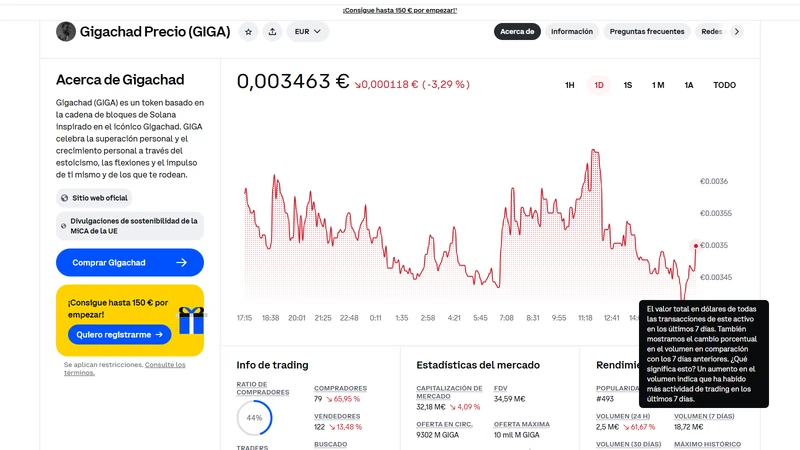Viewport: 800px width, 450px height.
Task: Click the share upload icon
Action: (x=272, y=32)
